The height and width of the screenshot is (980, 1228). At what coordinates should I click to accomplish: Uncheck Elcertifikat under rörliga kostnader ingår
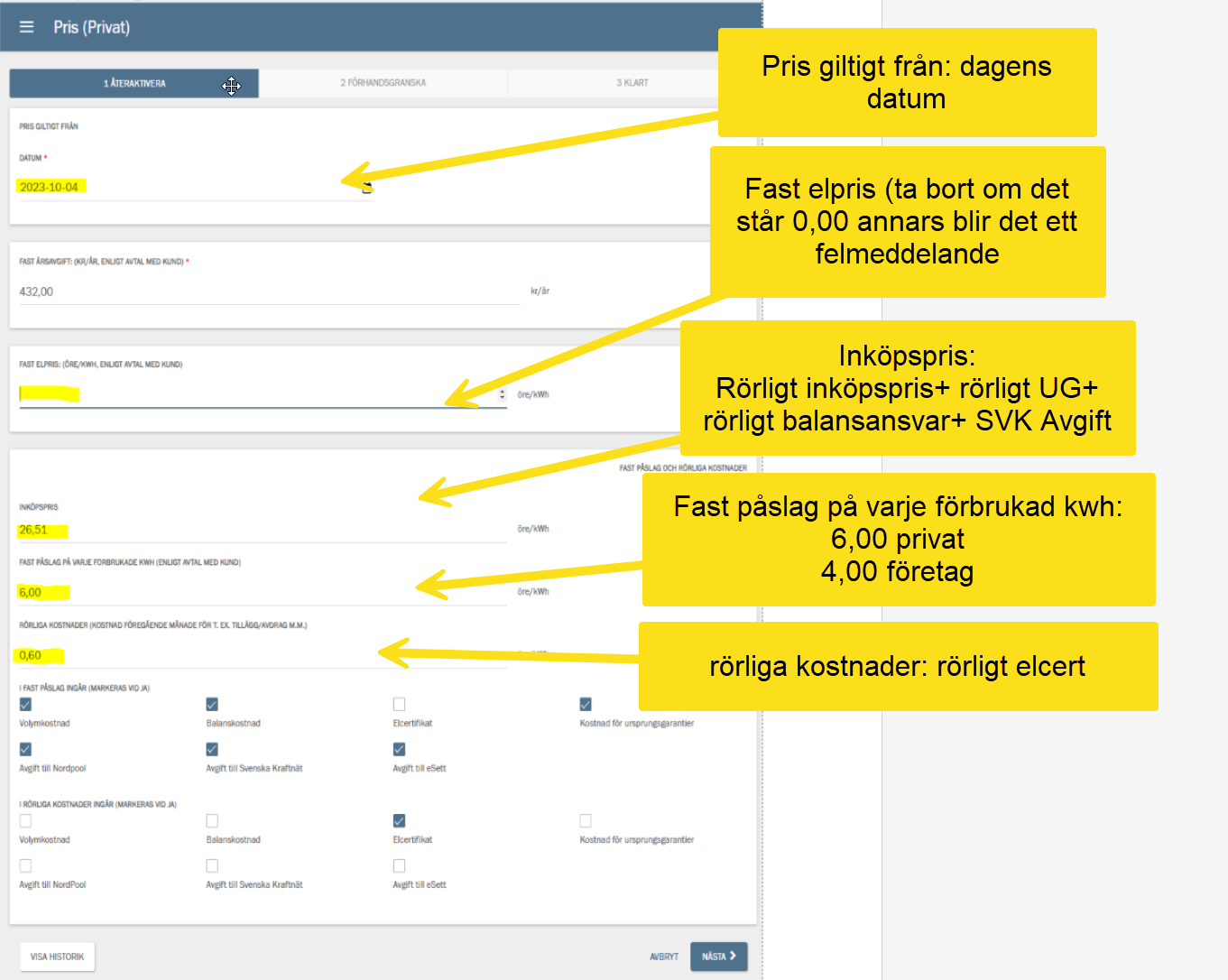[399, 821]
